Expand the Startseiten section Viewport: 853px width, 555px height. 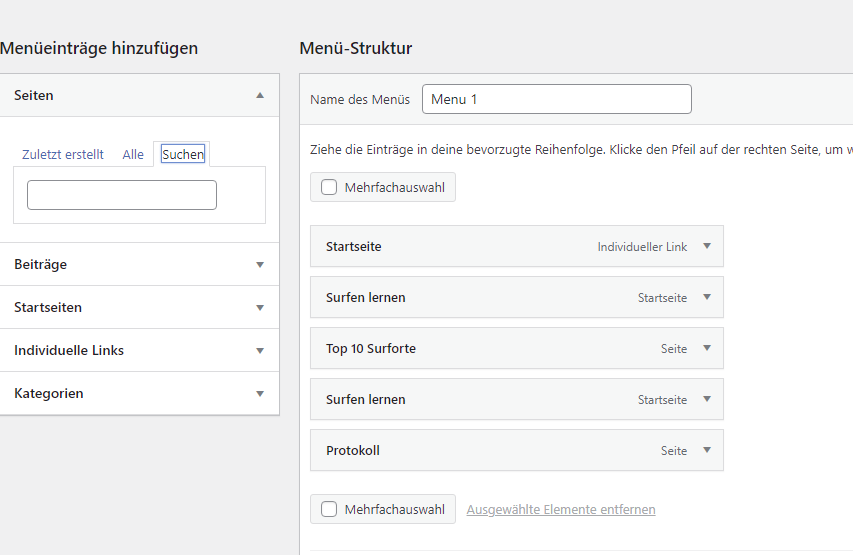[260, 308]
